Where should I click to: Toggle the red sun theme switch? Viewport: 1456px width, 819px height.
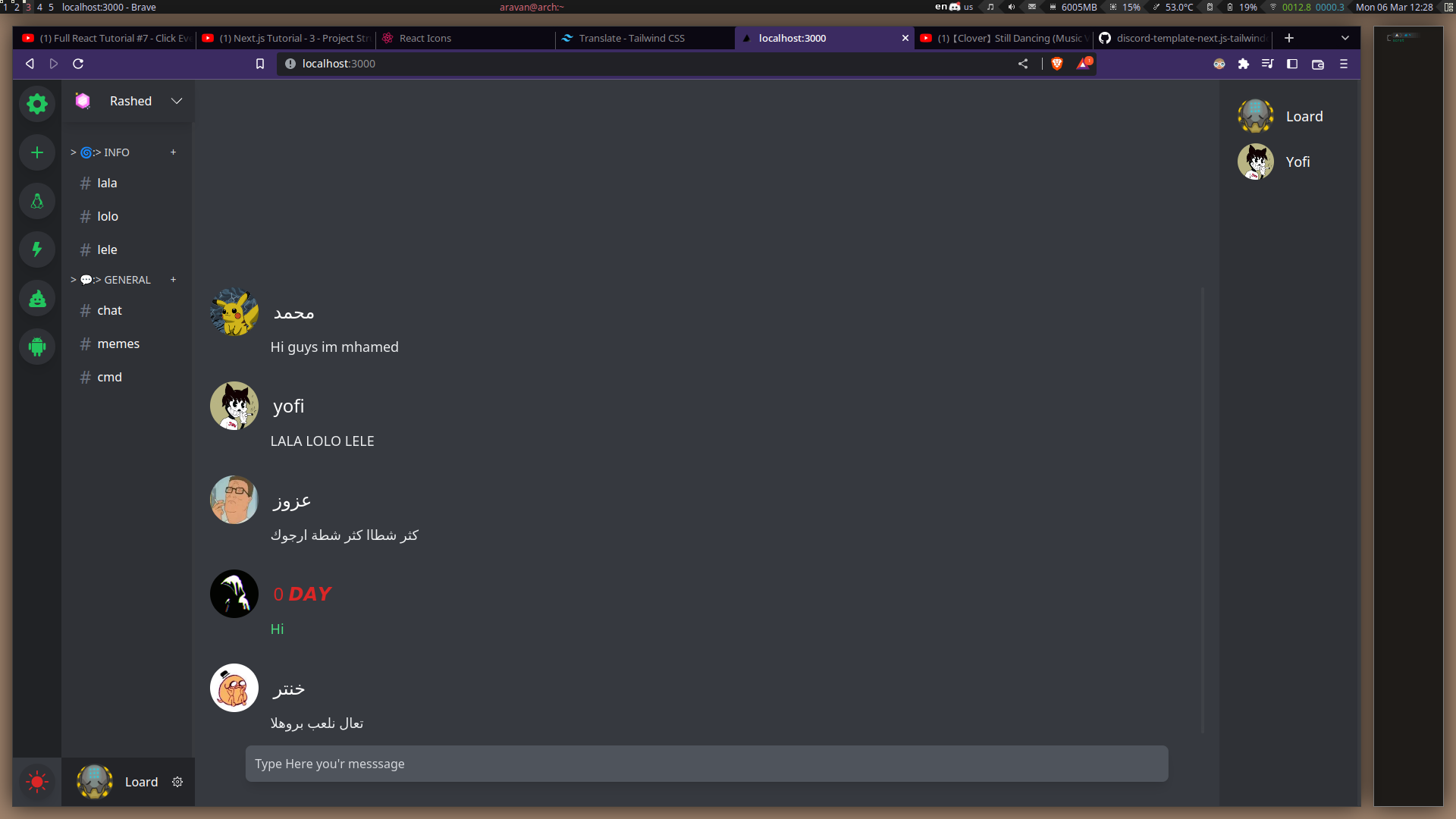coord(36,782)
